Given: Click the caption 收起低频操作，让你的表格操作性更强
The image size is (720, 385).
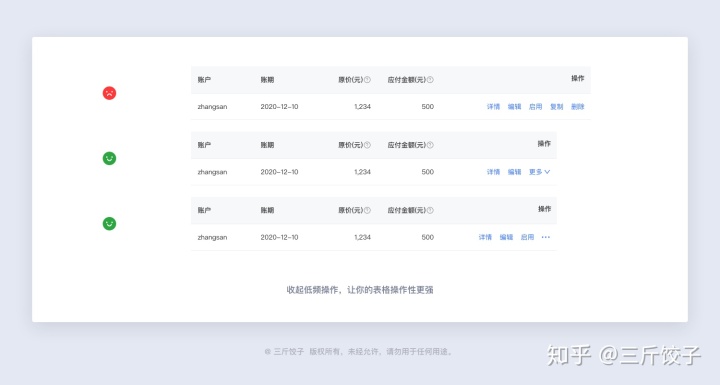Looking at the screenshot, I should click(x=360, y=290).
